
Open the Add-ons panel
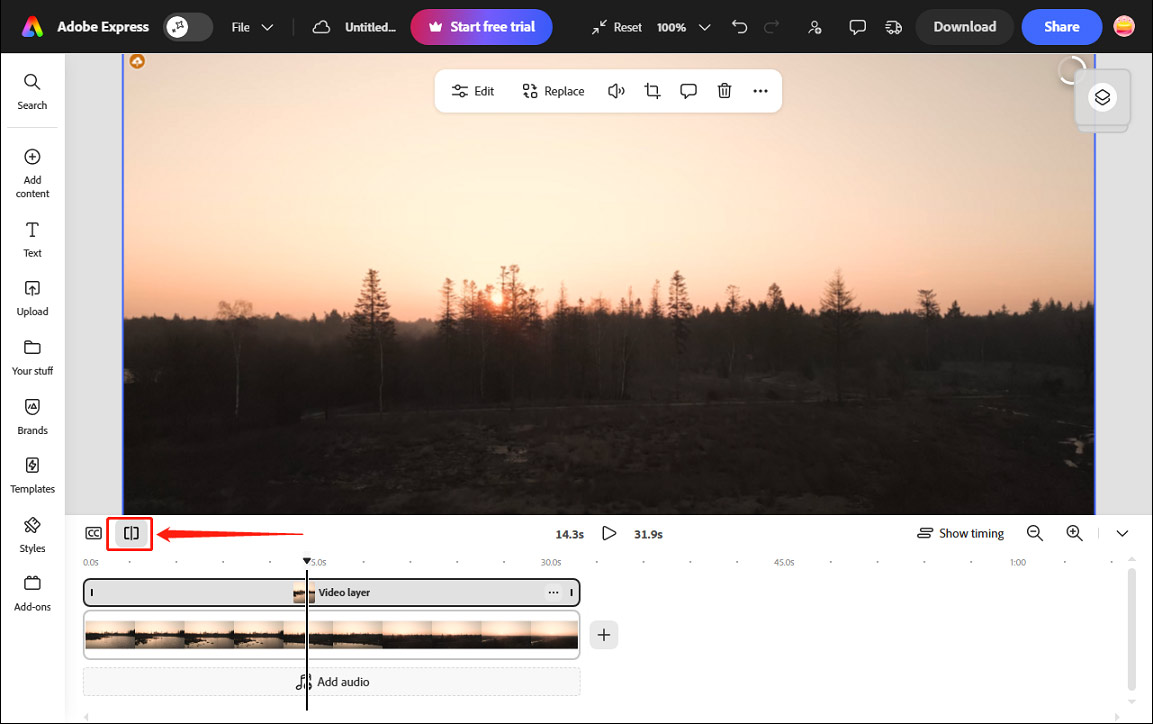click(x=32, y=594)
